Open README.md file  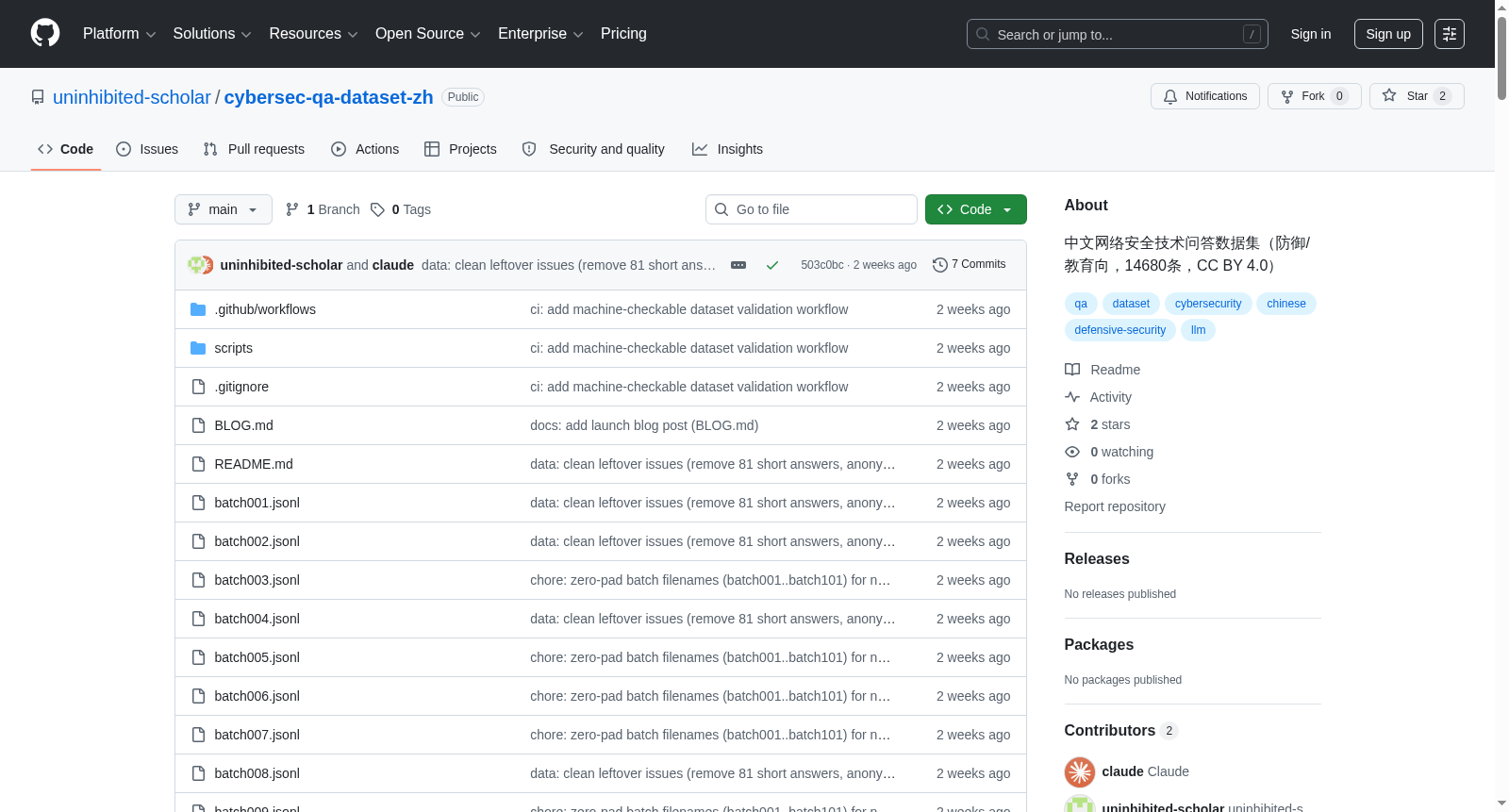point(254,464)
